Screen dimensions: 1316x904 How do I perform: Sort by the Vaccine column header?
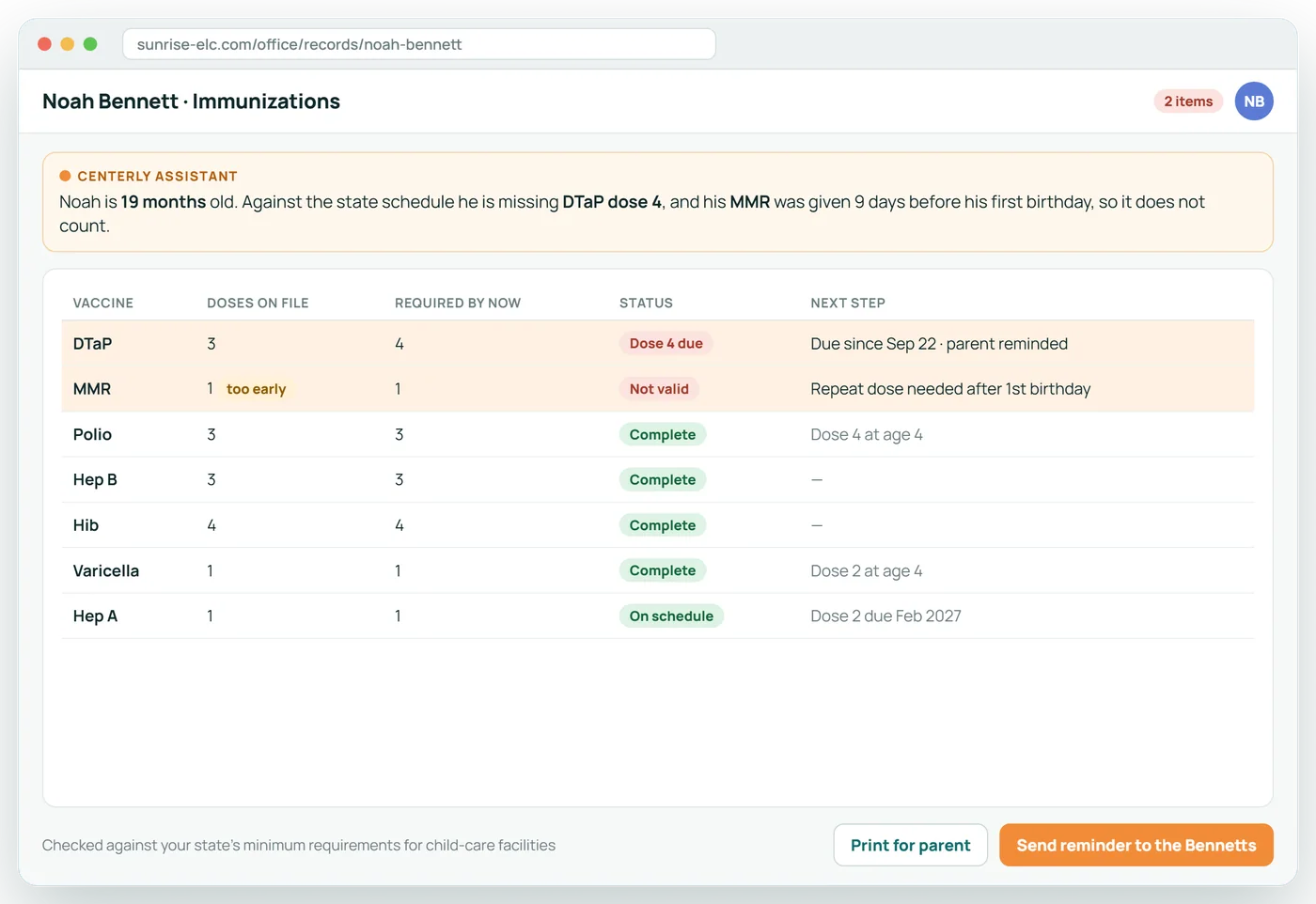tap(103, 303)
